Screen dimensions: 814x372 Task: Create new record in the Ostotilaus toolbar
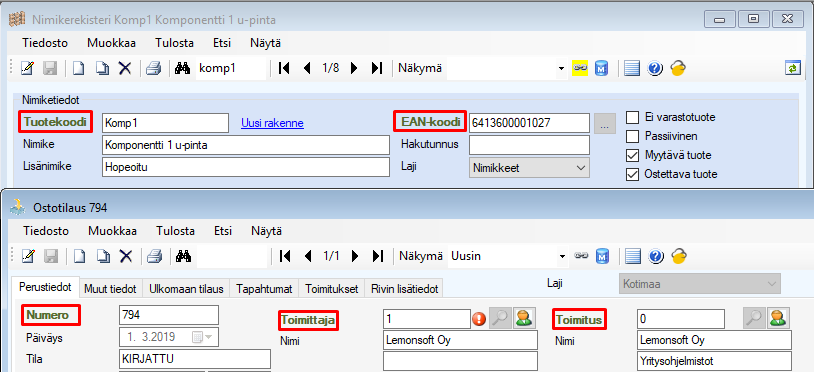[78, 255]
